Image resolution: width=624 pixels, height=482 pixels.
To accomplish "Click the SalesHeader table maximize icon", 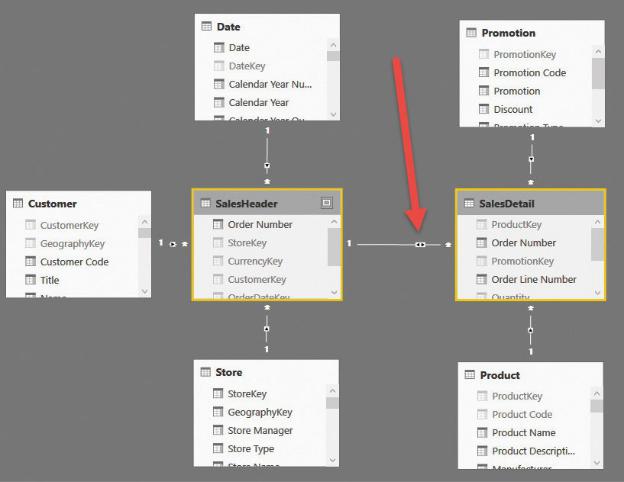I will [326, 202].
